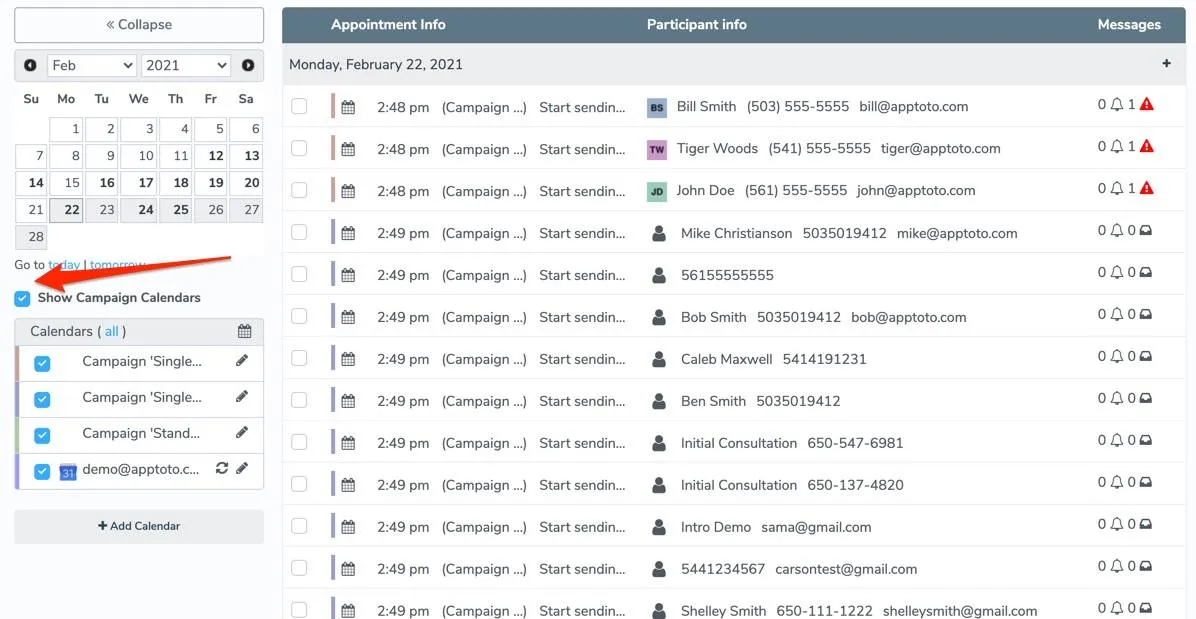This screenshot has height=619, width=1196.
Task: Click the Appointment Info column header
Action: point(388,24)
